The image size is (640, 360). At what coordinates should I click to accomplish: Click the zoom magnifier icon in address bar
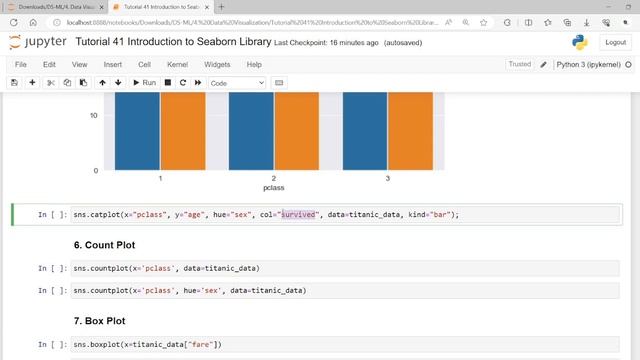click(466, 22)
